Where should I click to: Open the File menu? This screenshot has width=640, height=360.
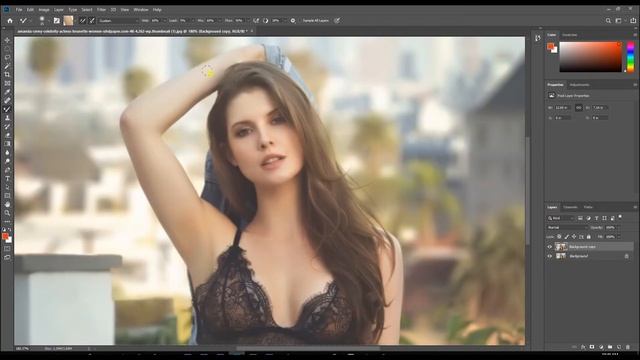point(19,9)
